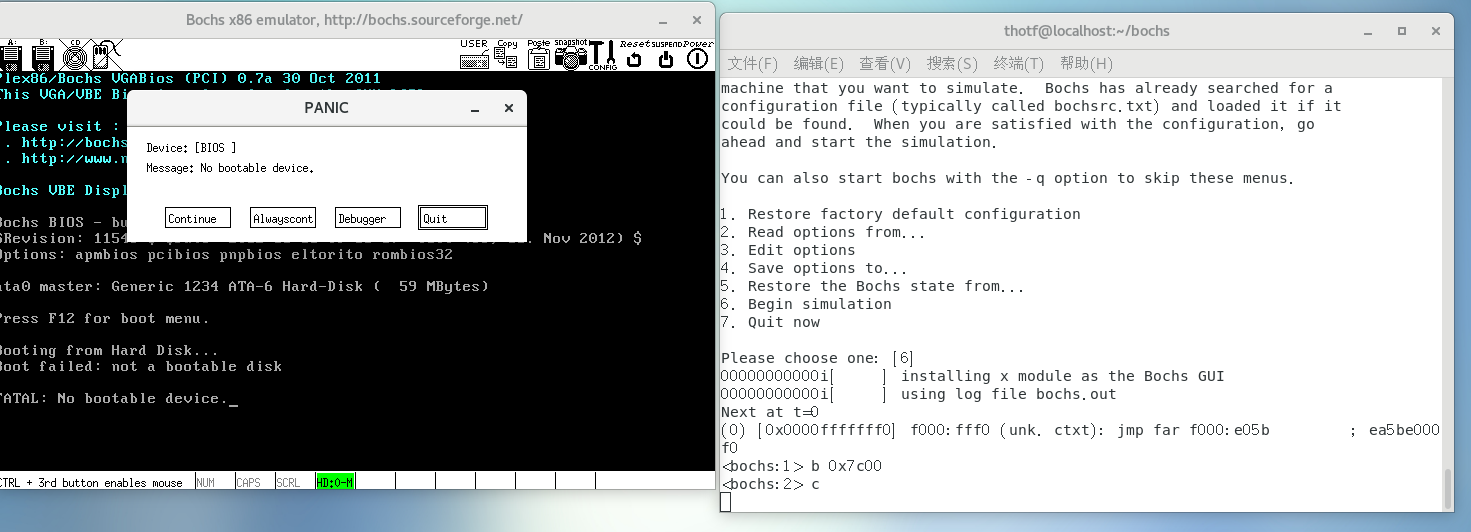The width and height of the screenshot is (1471, 532).
Task: Take a snapshot with the camera icon
Action: [x=571, y=54]
